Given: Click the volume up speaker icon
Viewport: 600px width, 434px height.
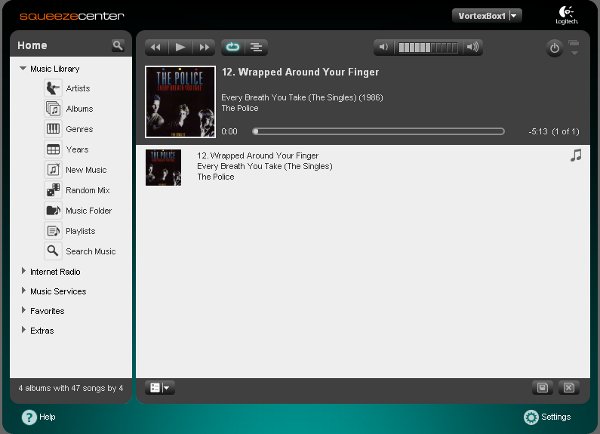Looking at the screenshot, I should pyautogui.click(x=473, y=47).
